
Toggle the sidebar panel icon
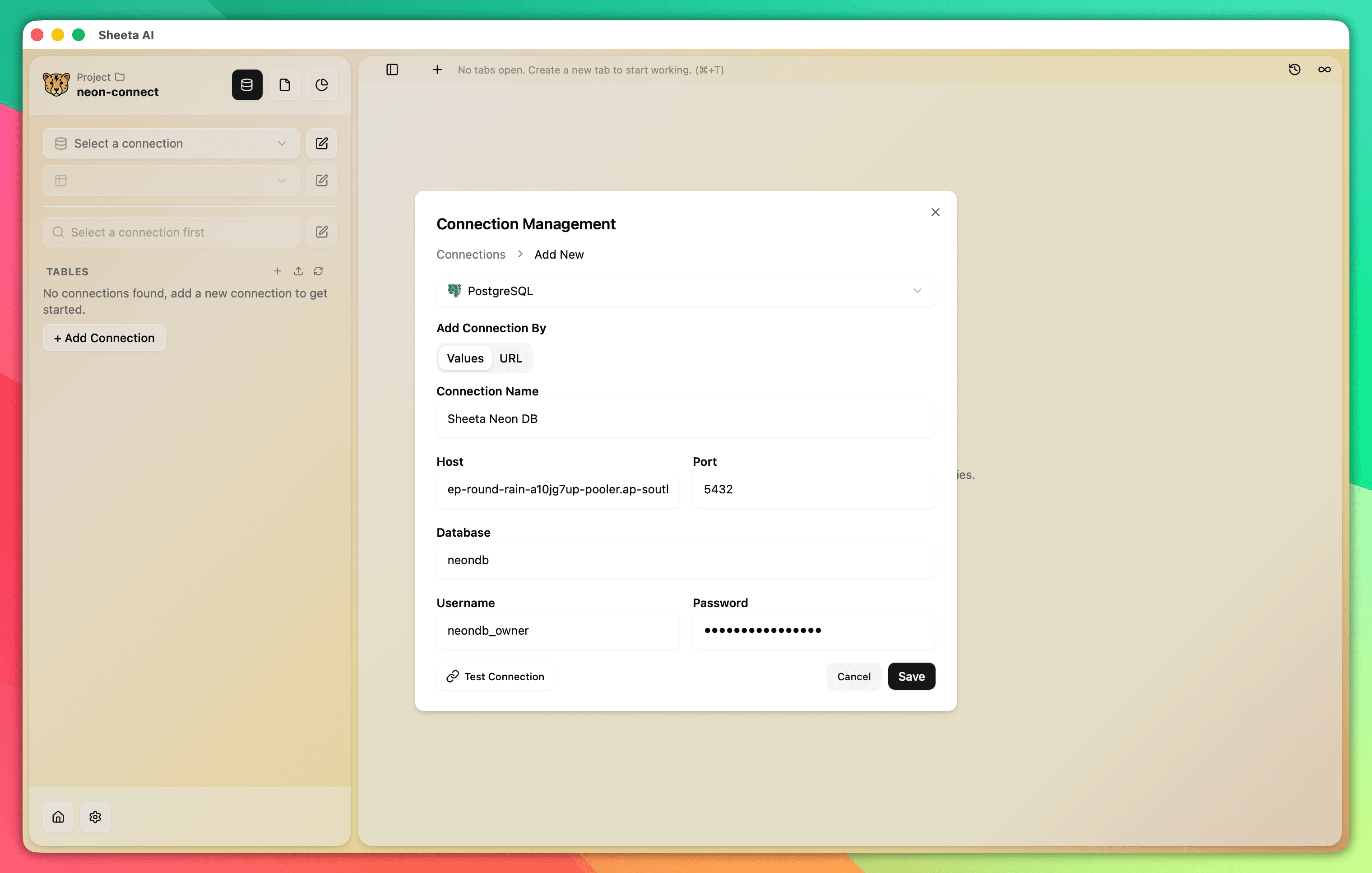(392, 70)
